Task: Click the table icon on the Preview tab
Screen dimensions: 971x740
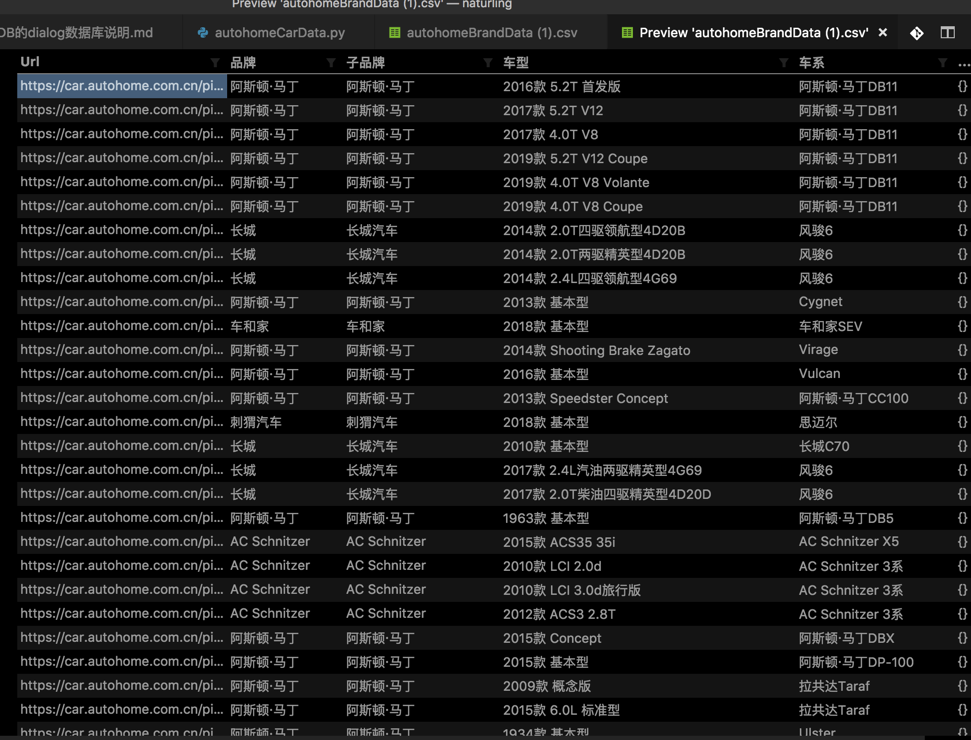Action: tap(627, 33)
